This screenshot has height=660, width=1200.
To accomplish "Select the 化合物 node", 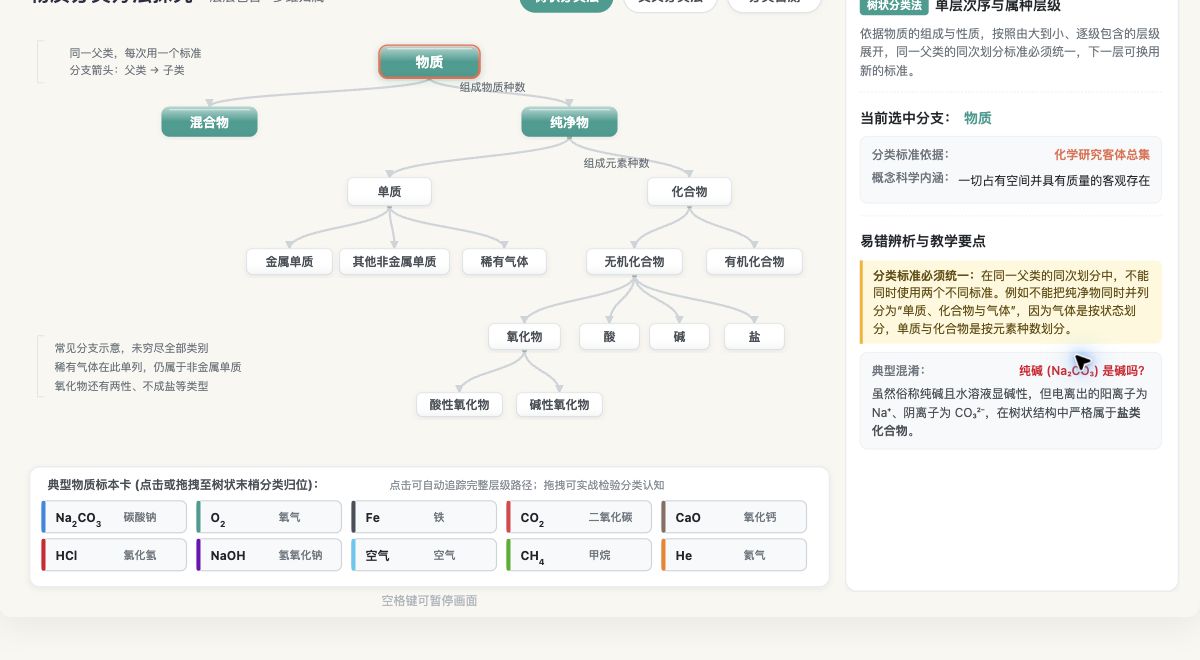I will point(689,191).
